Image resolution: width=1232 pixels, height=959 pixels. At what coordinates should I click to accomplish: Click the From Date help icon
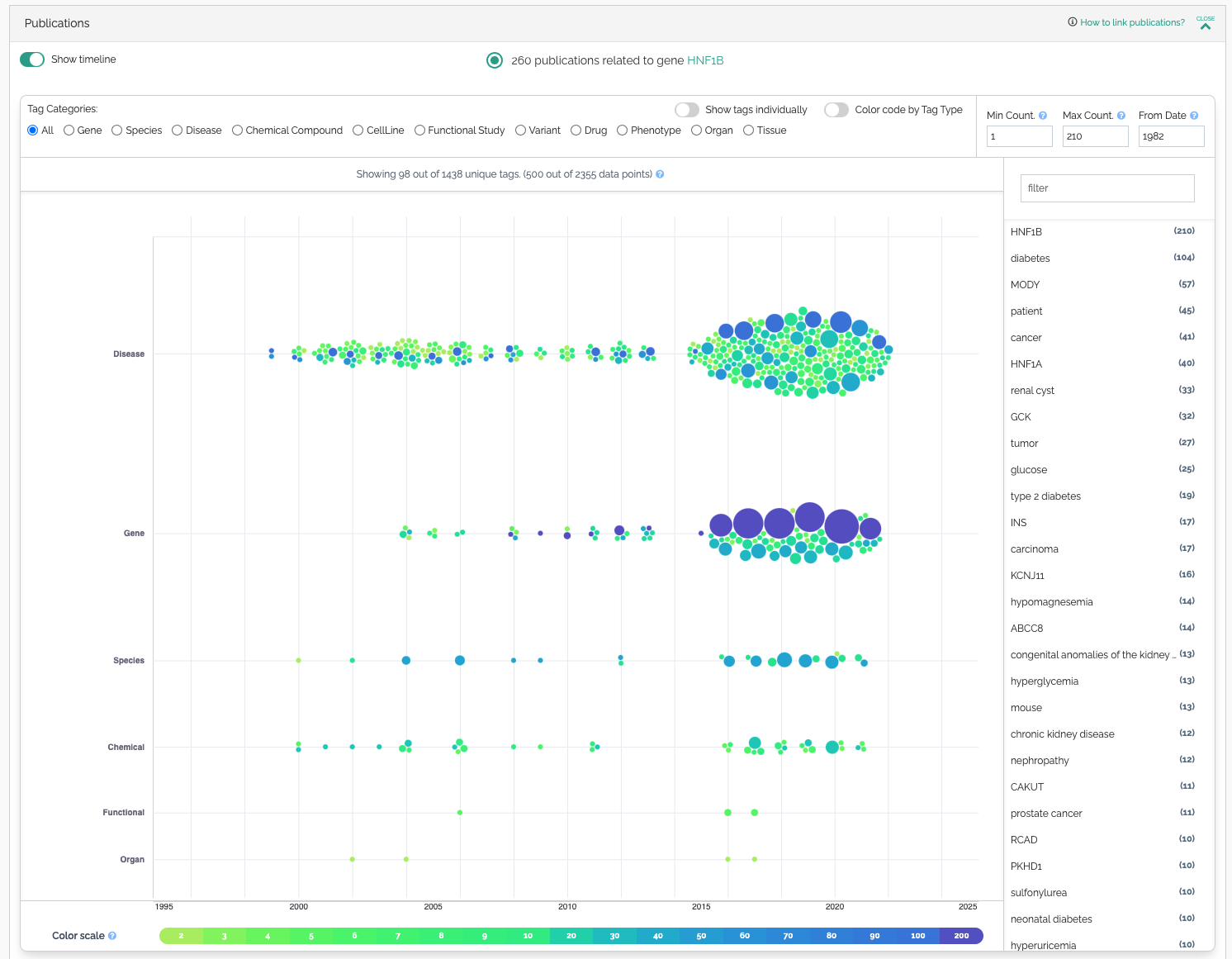1194,116
